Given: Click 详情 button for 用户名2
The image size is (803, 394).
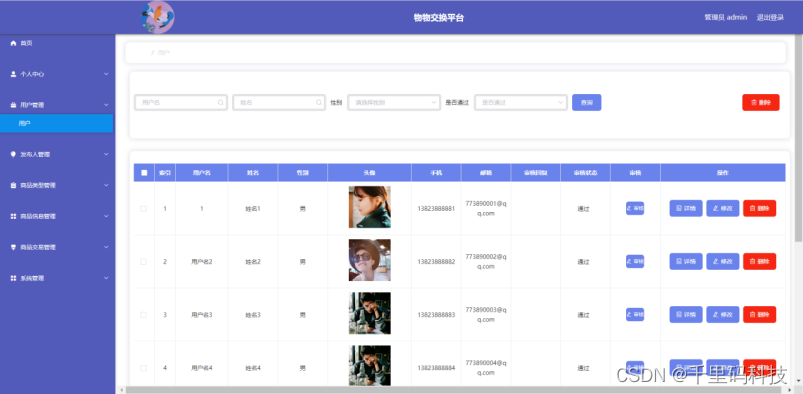Looking at the screenshot, I should pos(686,261).
